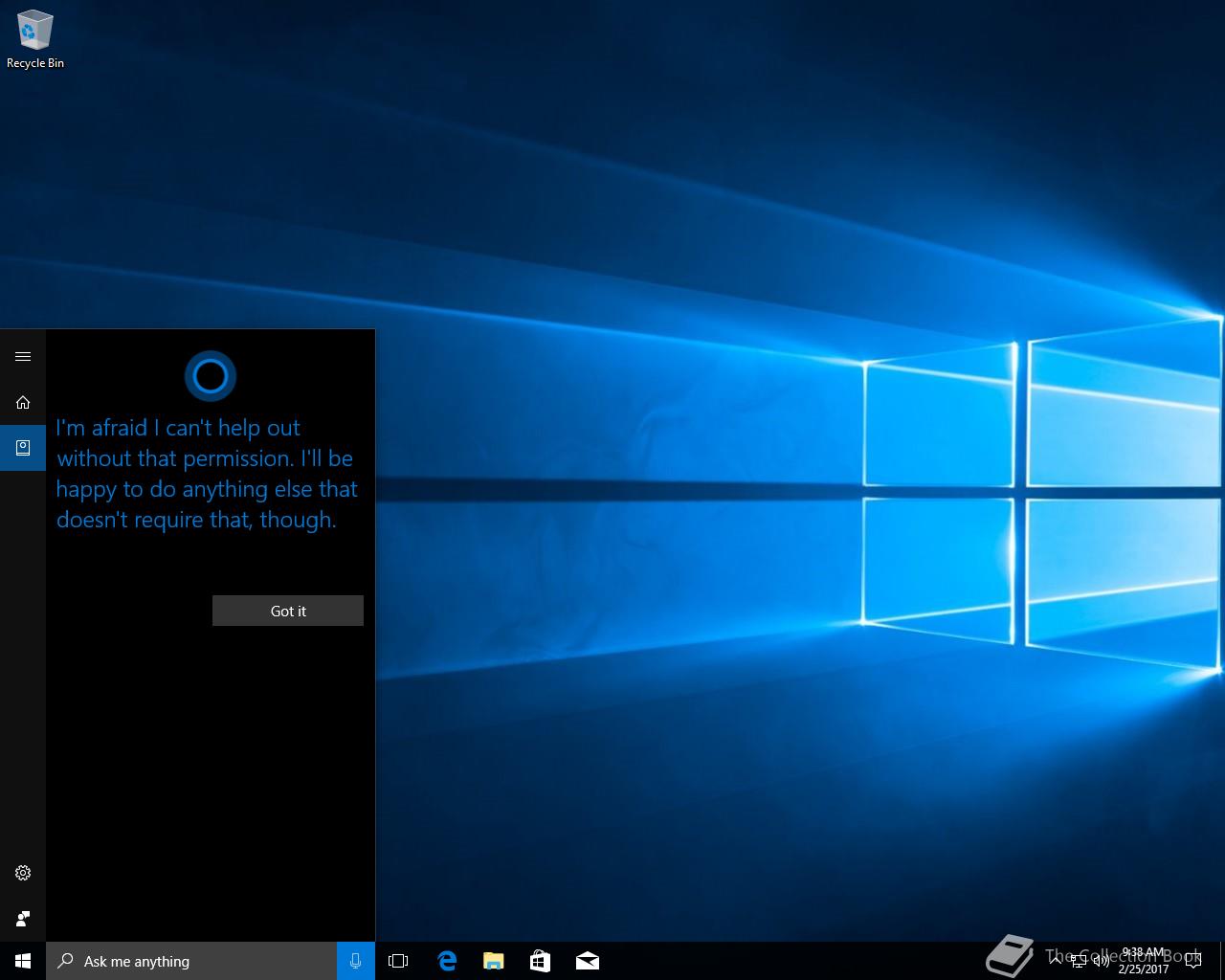Screen dimensions: 1225x980
Task: Open Task View from the taskbar
Action: pos(398,961)
